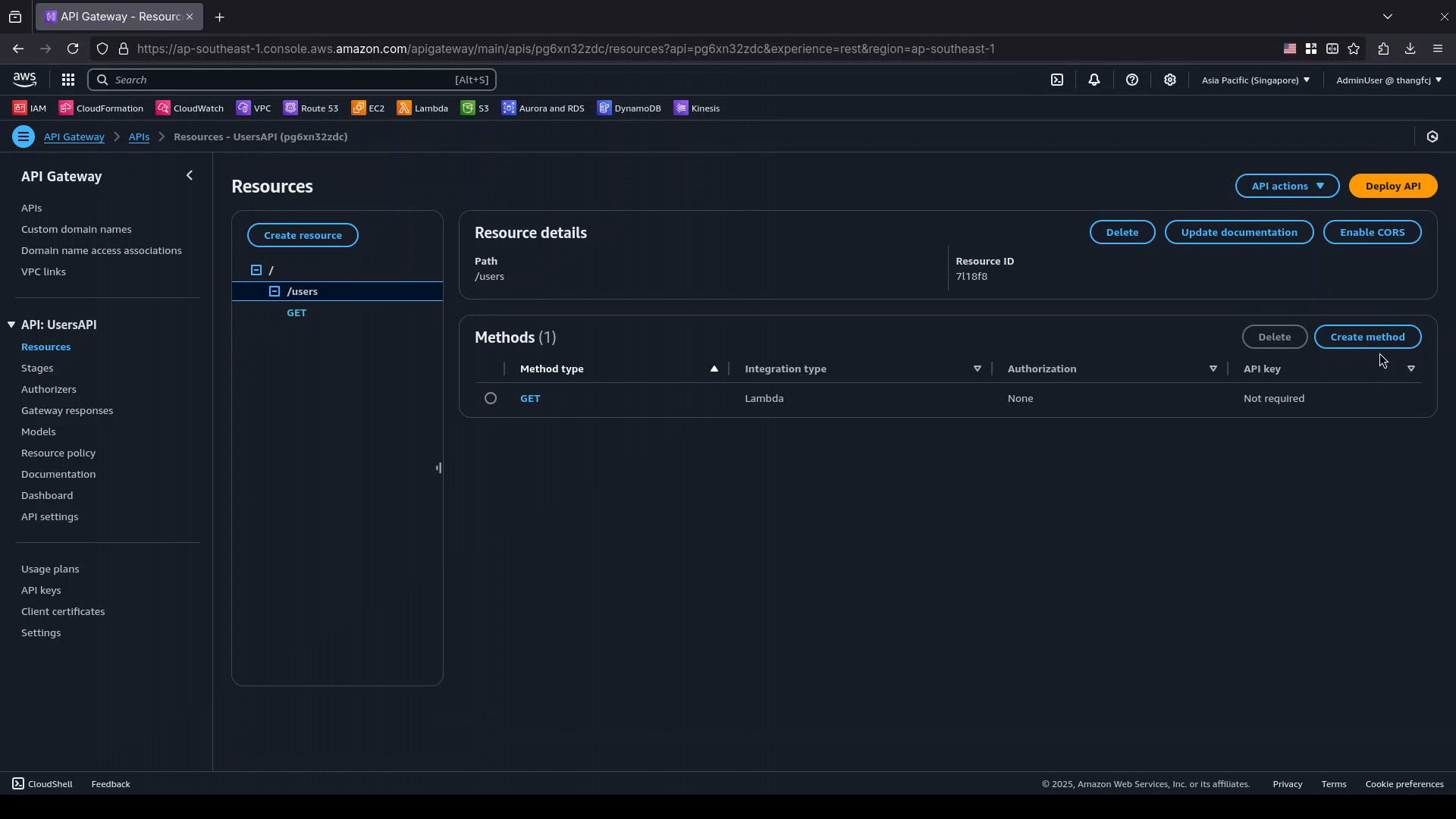Collapse the API: UsersAPI section
Viewport: 1456px width, 819px height.
tap(11, 325)
